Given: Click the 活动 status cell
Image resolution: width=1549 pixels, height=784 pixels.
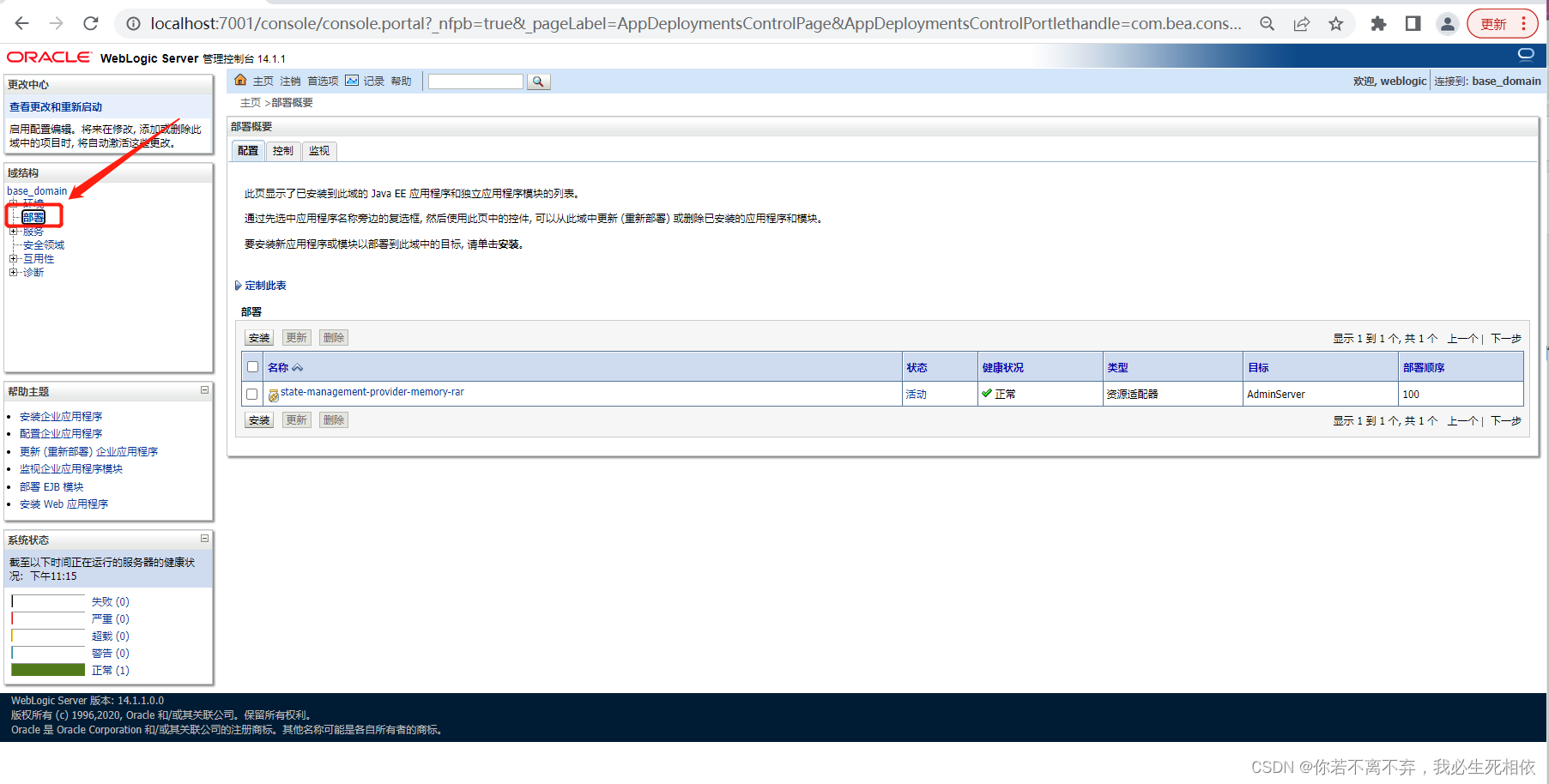Looking at the screenshot, I should pyautogui.click(x=917, y=395).
